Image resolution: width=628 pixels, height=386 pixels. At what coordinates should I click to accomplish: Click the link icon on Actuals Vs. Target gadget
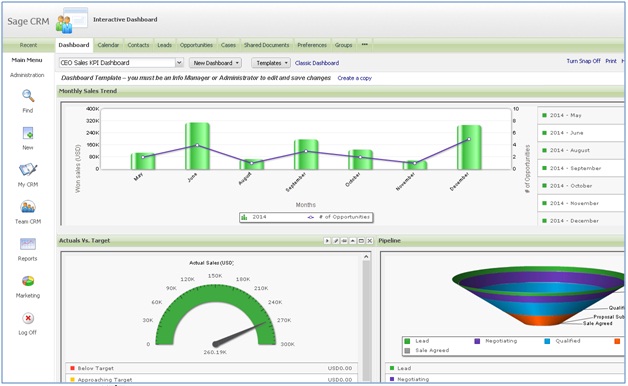coord(344,241)
